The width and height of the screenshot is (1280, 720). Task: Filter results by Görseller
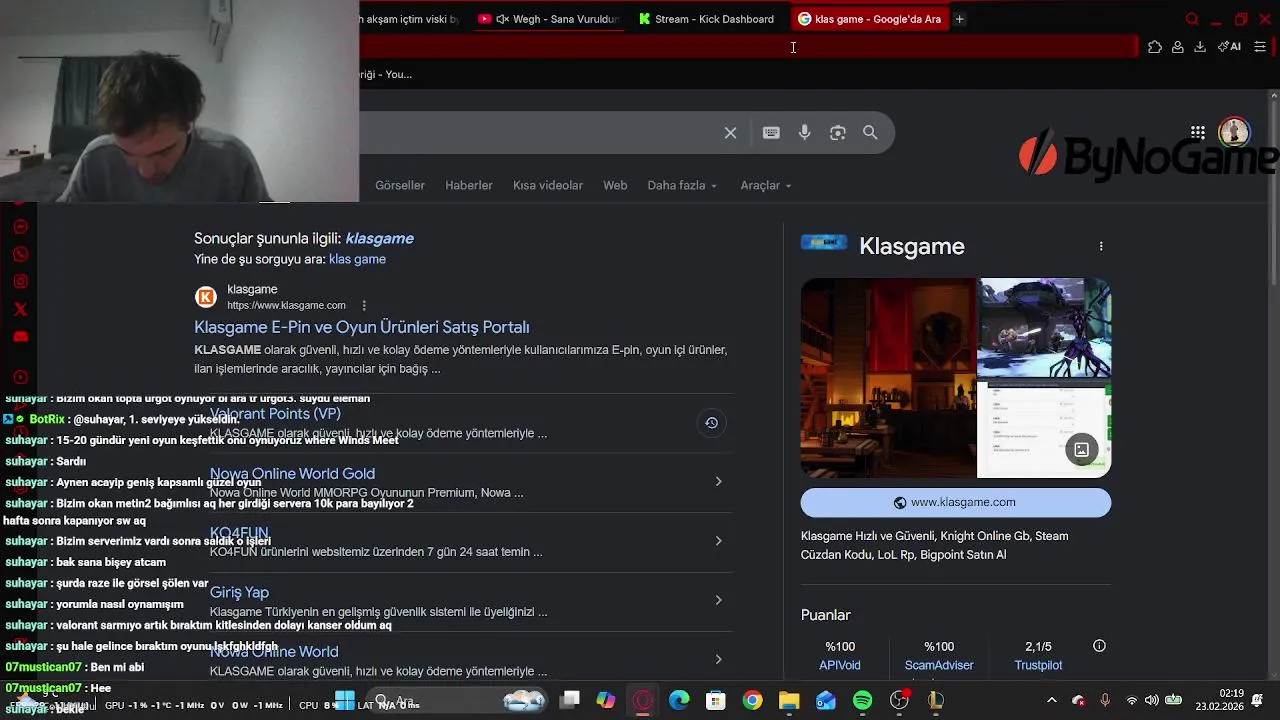coord(400,185)
